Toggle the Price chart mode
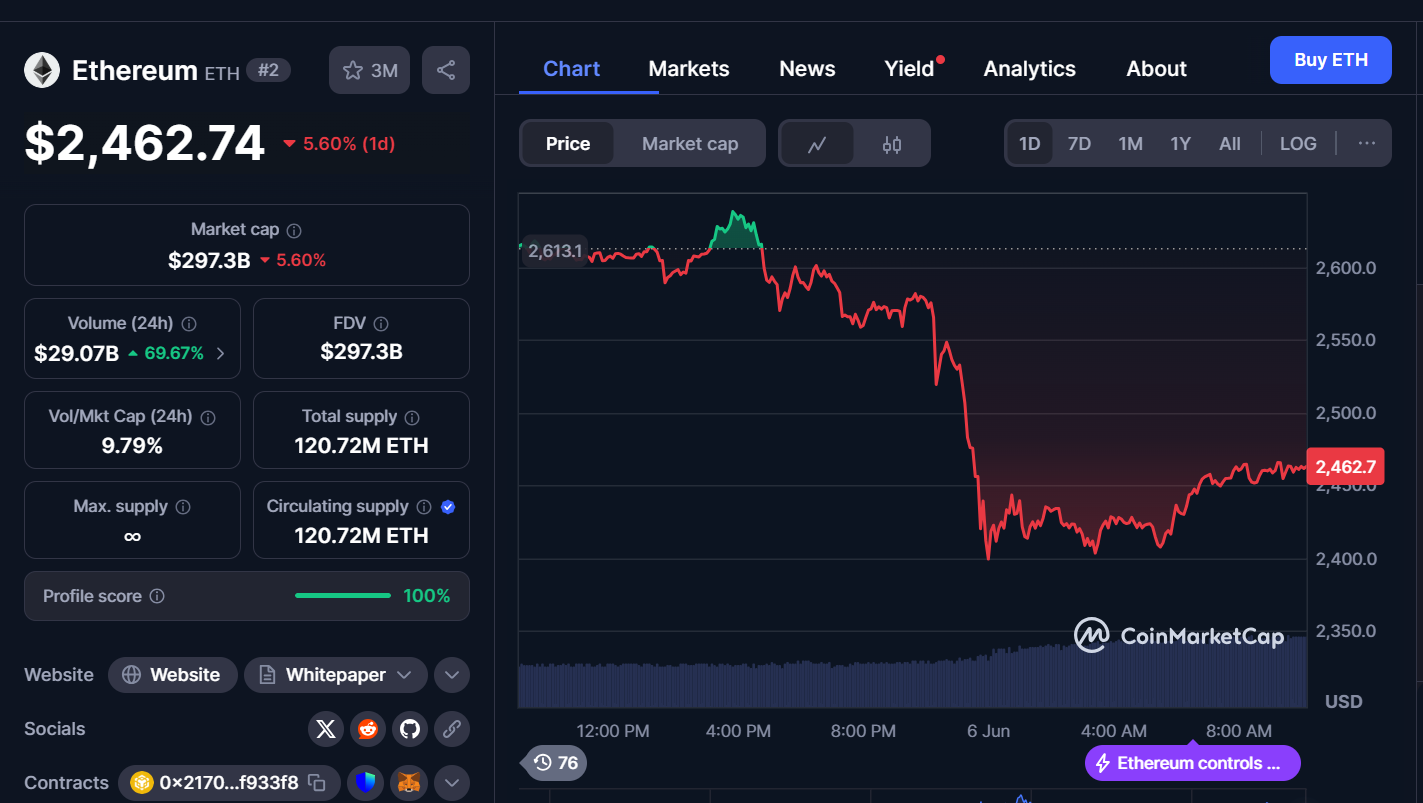This screenshot has width=1423, height=803. (568, 144)
